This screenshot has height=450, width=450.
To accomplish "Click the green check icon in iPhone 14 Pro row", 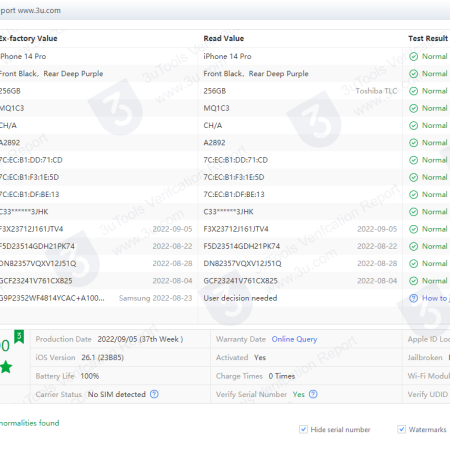I will (x=413, y=56).
